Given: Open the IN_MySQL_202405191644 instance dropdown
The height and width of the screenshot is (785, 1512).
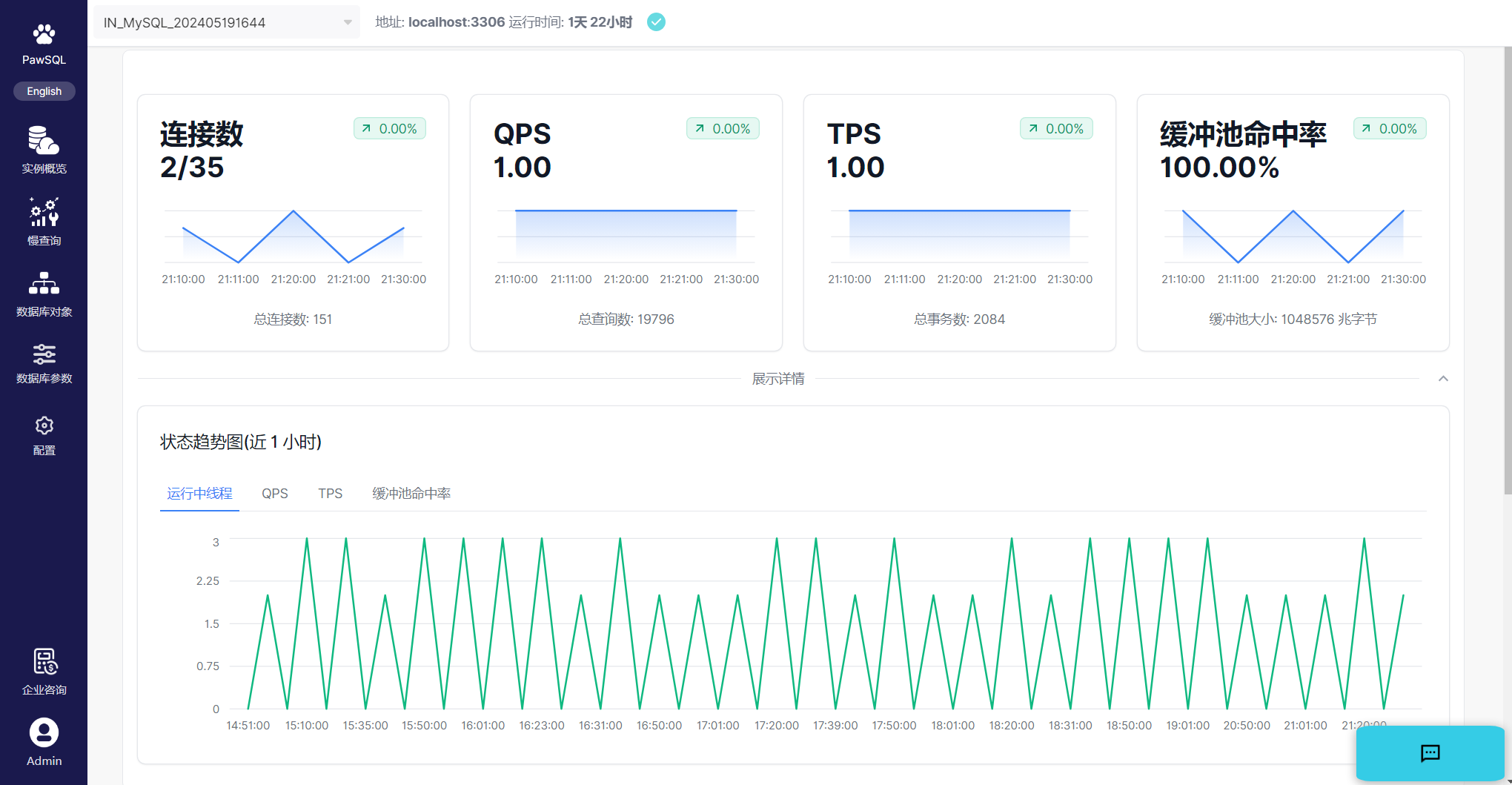Looking at the screenshot, I should (226, 22).
